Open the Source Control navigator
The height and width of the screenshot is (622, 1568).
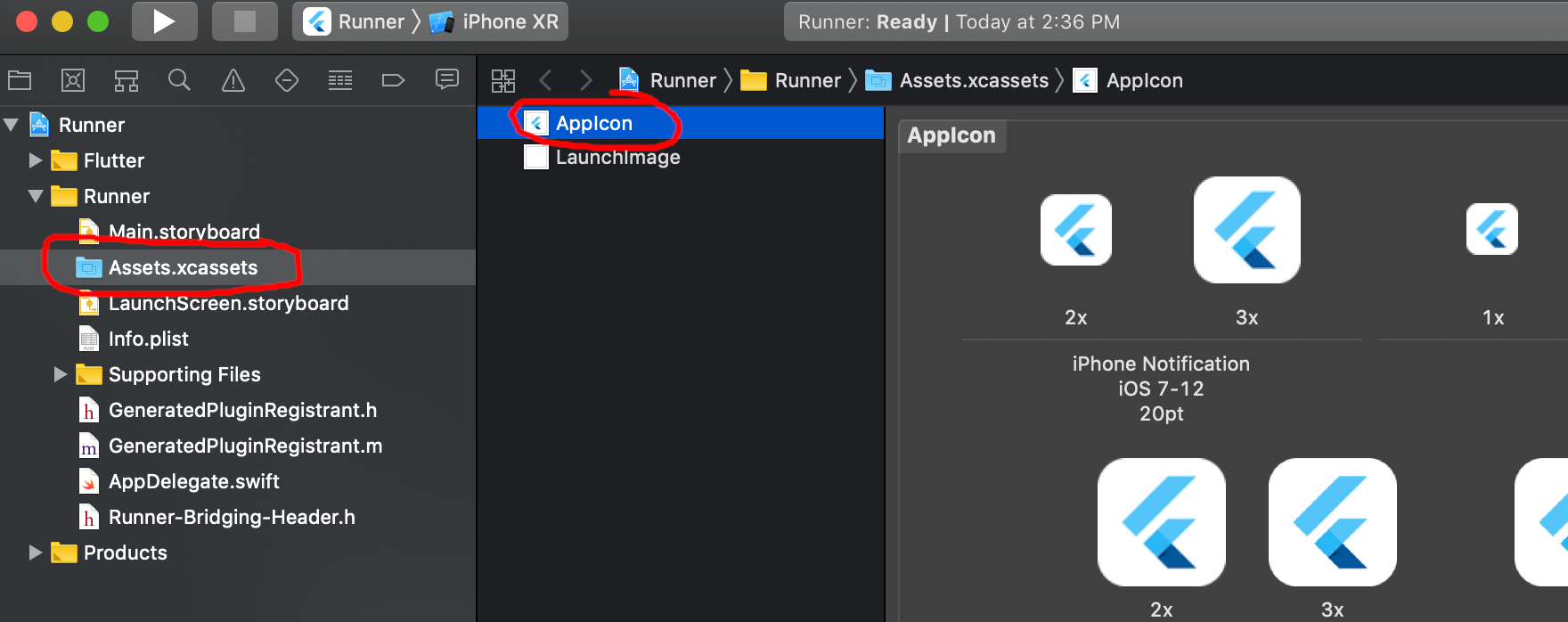(73, 80)
